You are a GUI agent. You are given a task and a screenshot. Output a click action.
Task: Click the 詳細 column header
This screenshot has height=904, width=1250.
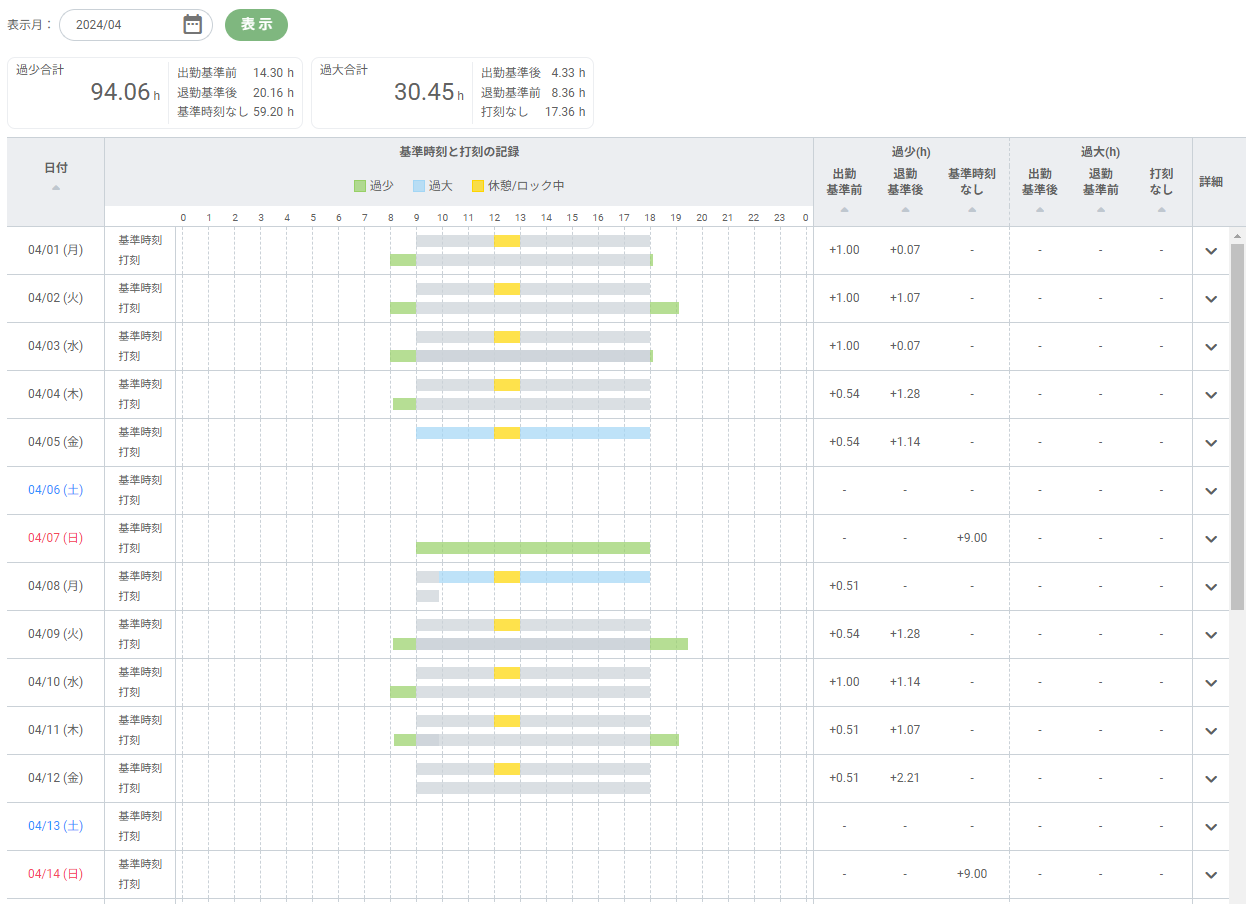click(x=1211, y=182)
